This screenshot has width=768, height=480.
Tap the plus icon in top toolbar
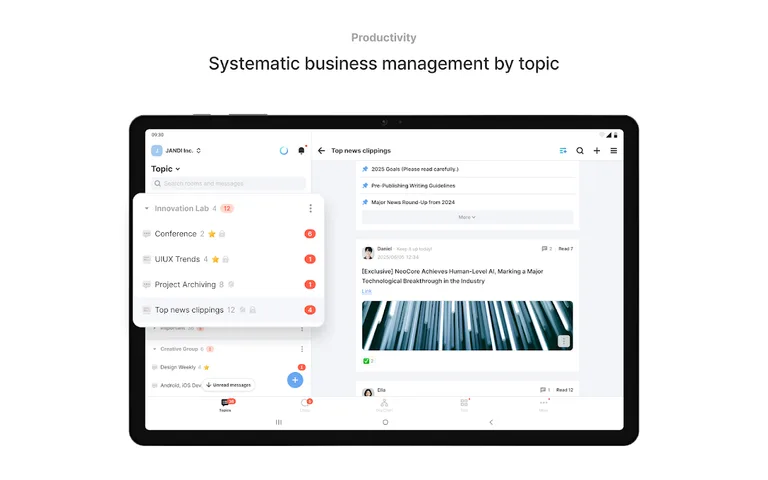(597, 151)
